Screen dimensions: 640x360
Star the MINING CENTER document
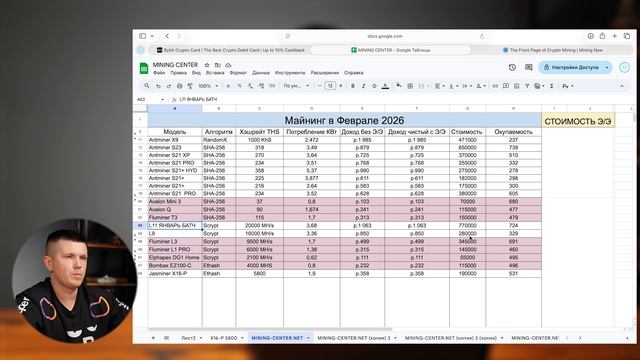point(207,65)
